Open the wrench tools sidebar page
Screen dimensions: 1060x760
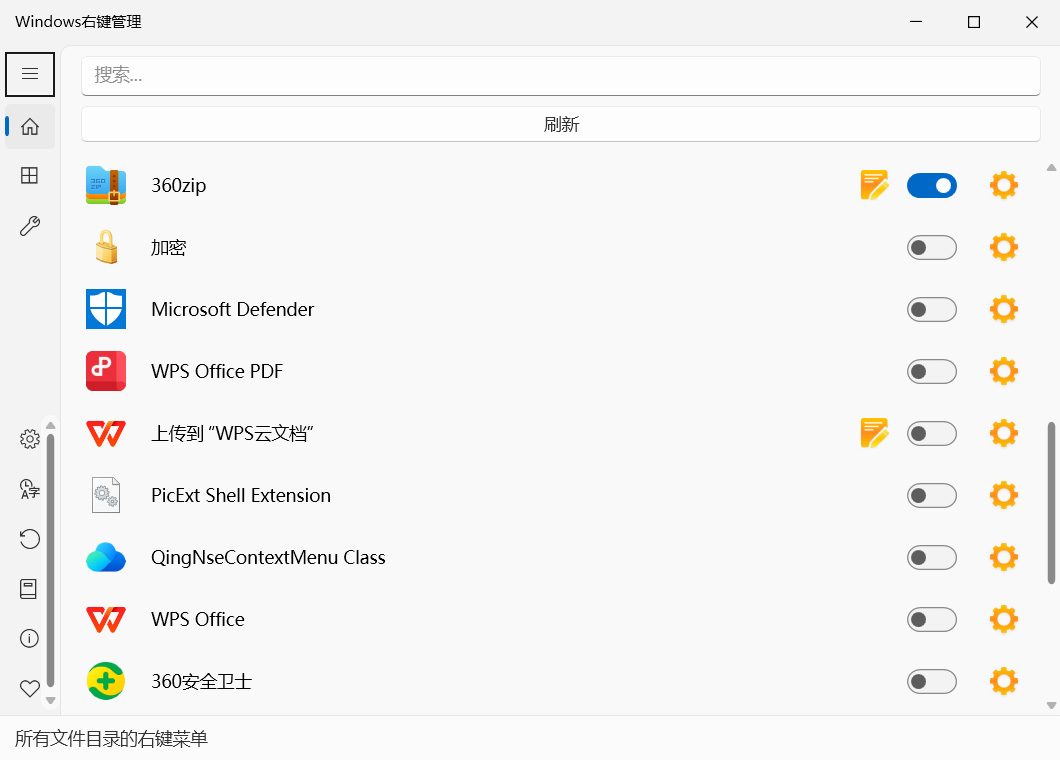pyautogui.click(x=30, y=225)
